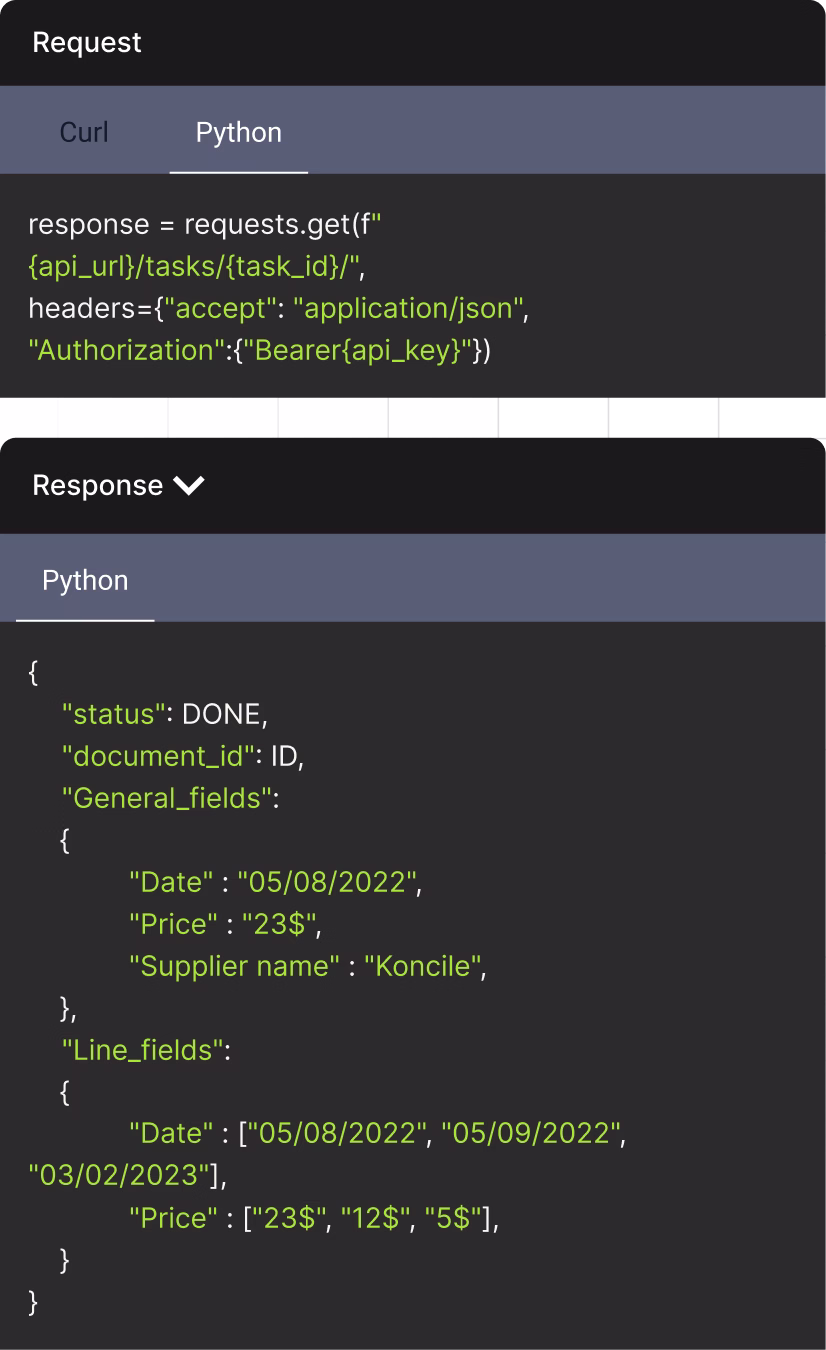Click the {api_url}/tasks/{task_id}/ string
This screenshot has width=826, height=1350.
point(193,267)
